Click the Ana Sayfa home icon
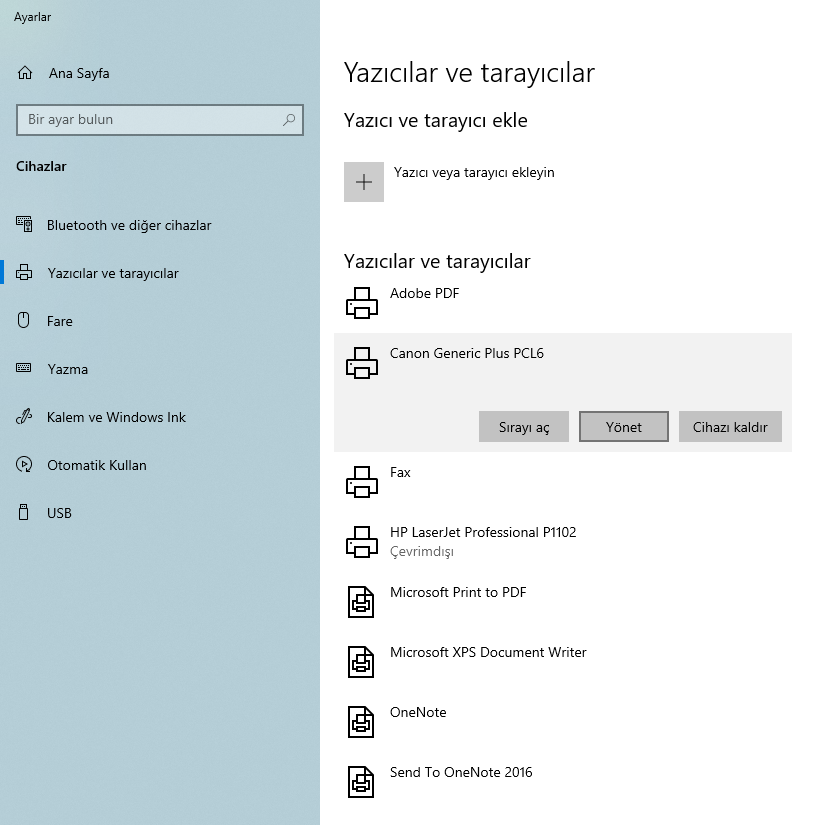 click(x=25, y=73)
